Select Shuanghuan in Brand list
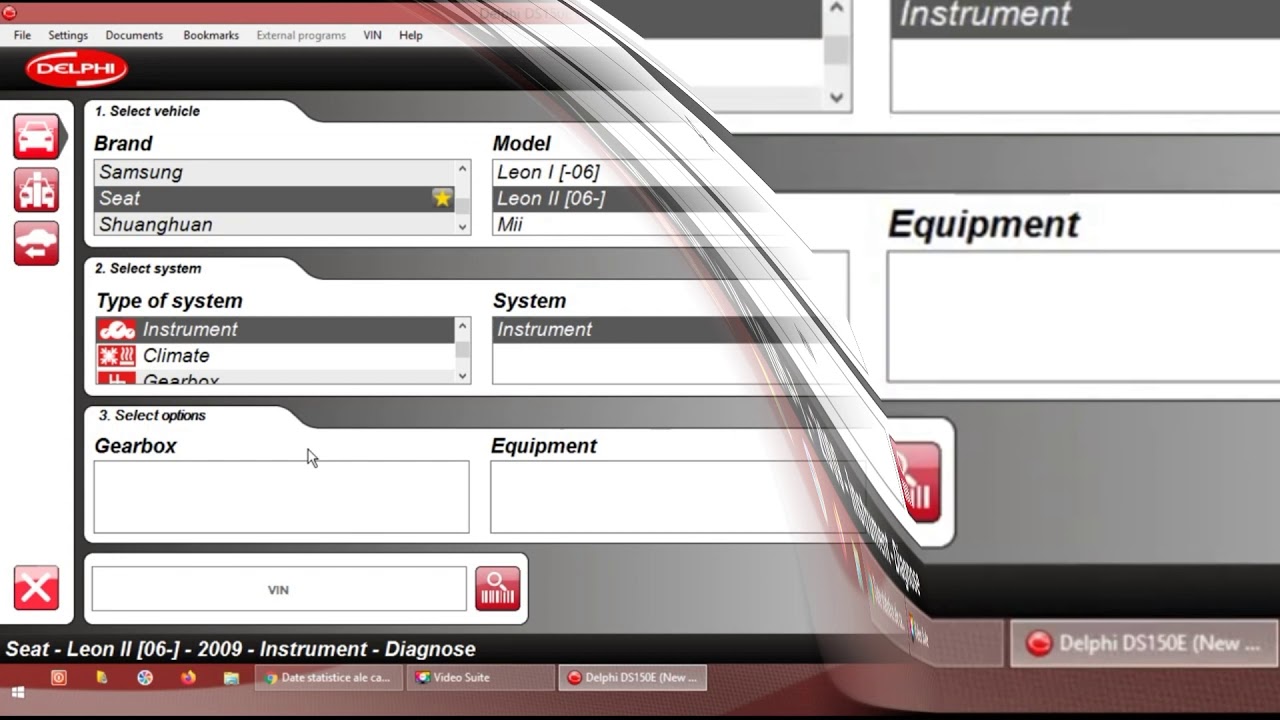This screenshot has width=1280, height=720. point(274,224)
